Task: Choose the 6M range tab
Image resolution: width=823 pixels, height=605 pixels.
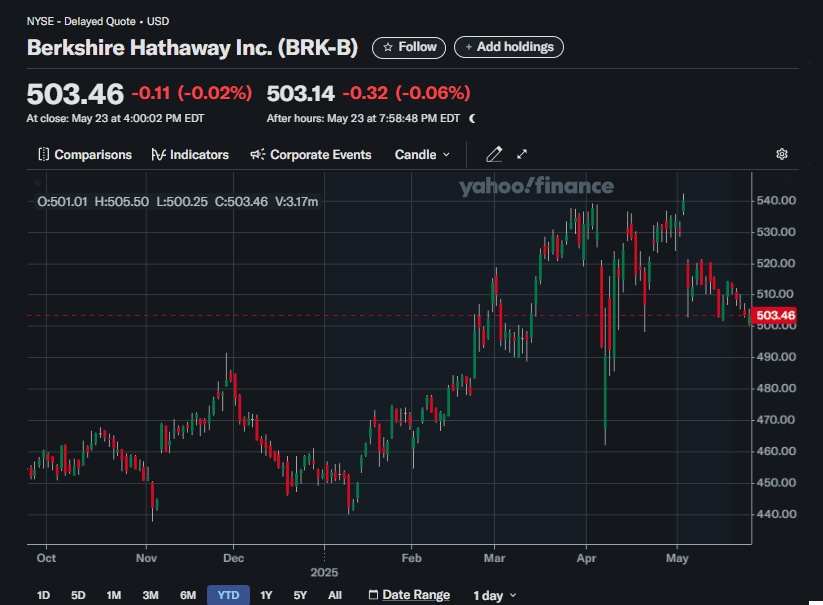Action: [x=188, y=595]
